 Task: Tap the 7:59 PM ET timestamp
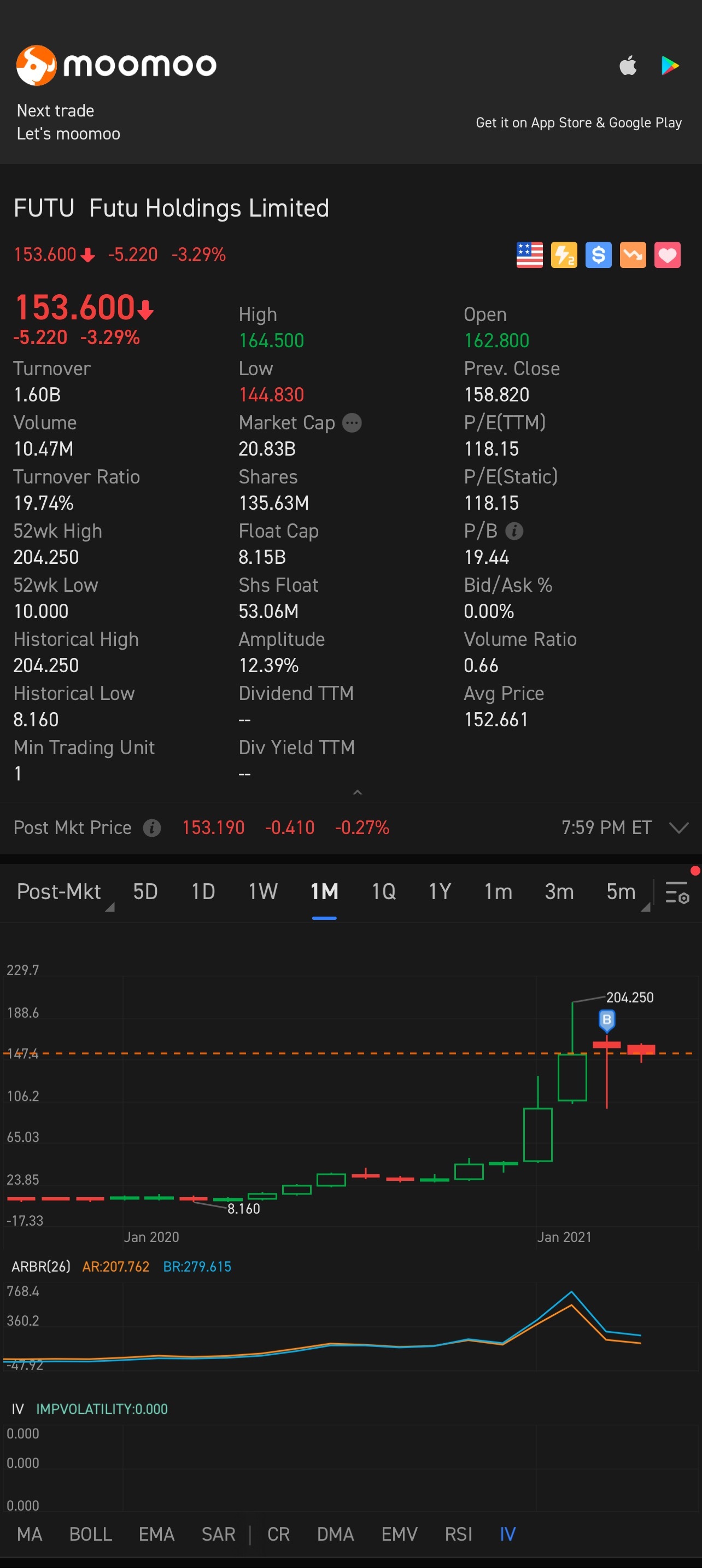[x=606, y=828]
